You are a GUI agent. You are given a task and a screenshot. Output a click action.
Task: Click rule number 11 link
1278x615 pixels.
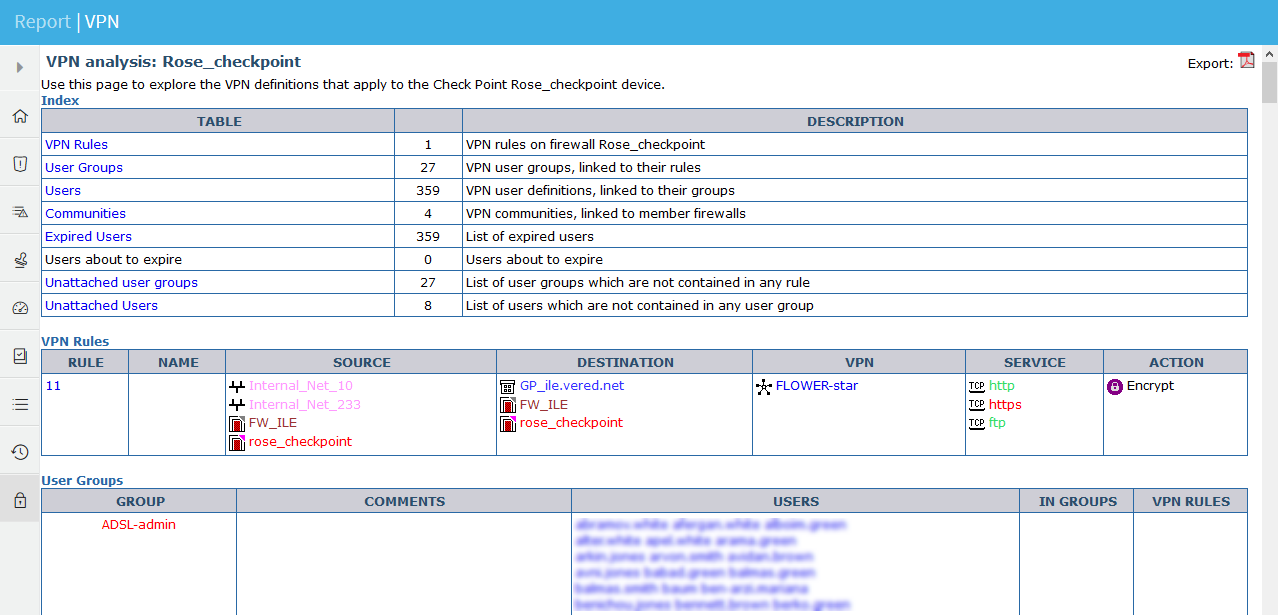tap(53, 386)
